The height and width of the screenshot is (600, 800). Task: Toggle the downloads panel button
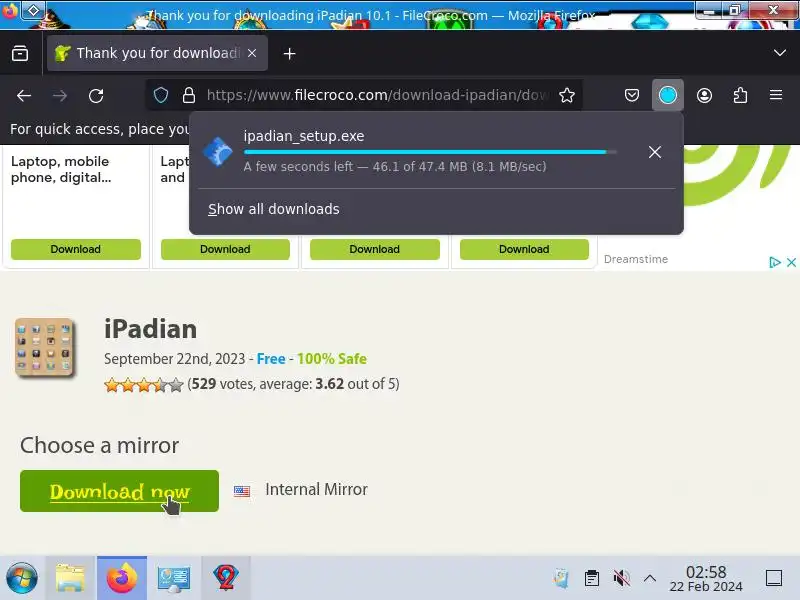(667, 95)
